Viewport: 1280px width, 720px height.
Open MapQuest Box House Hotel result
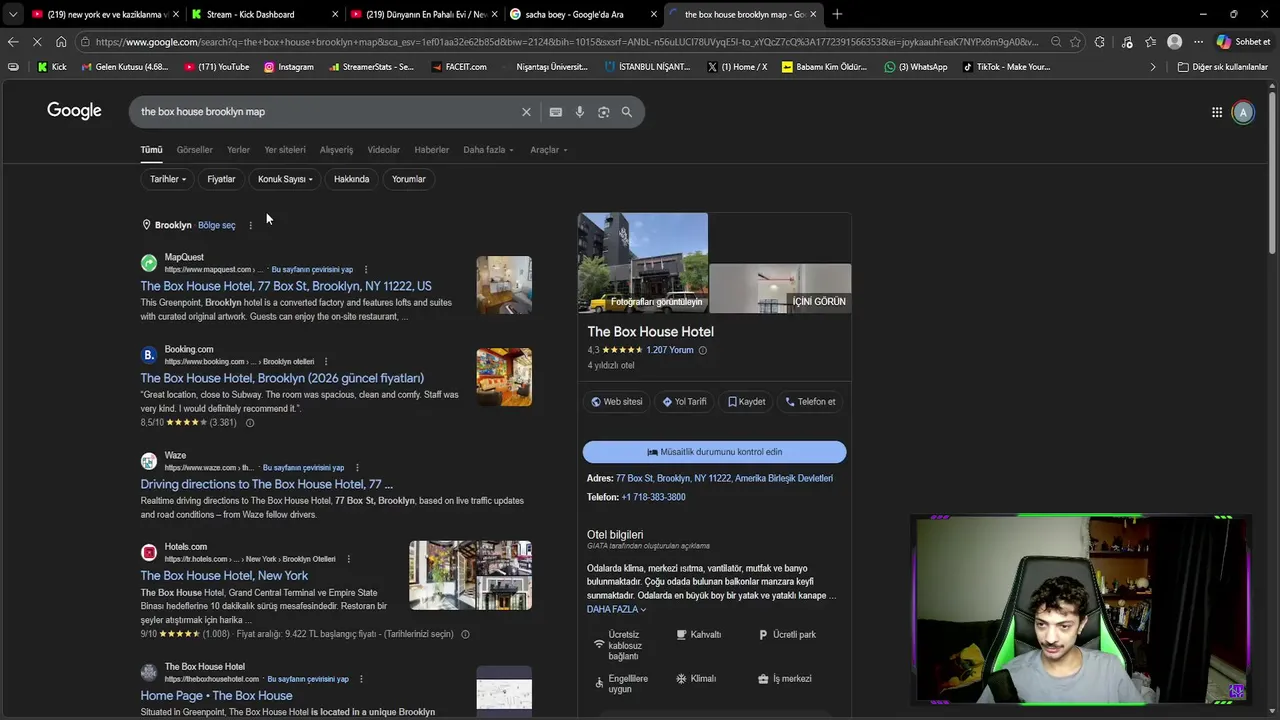pyautogui.click(x=286, y=286)
